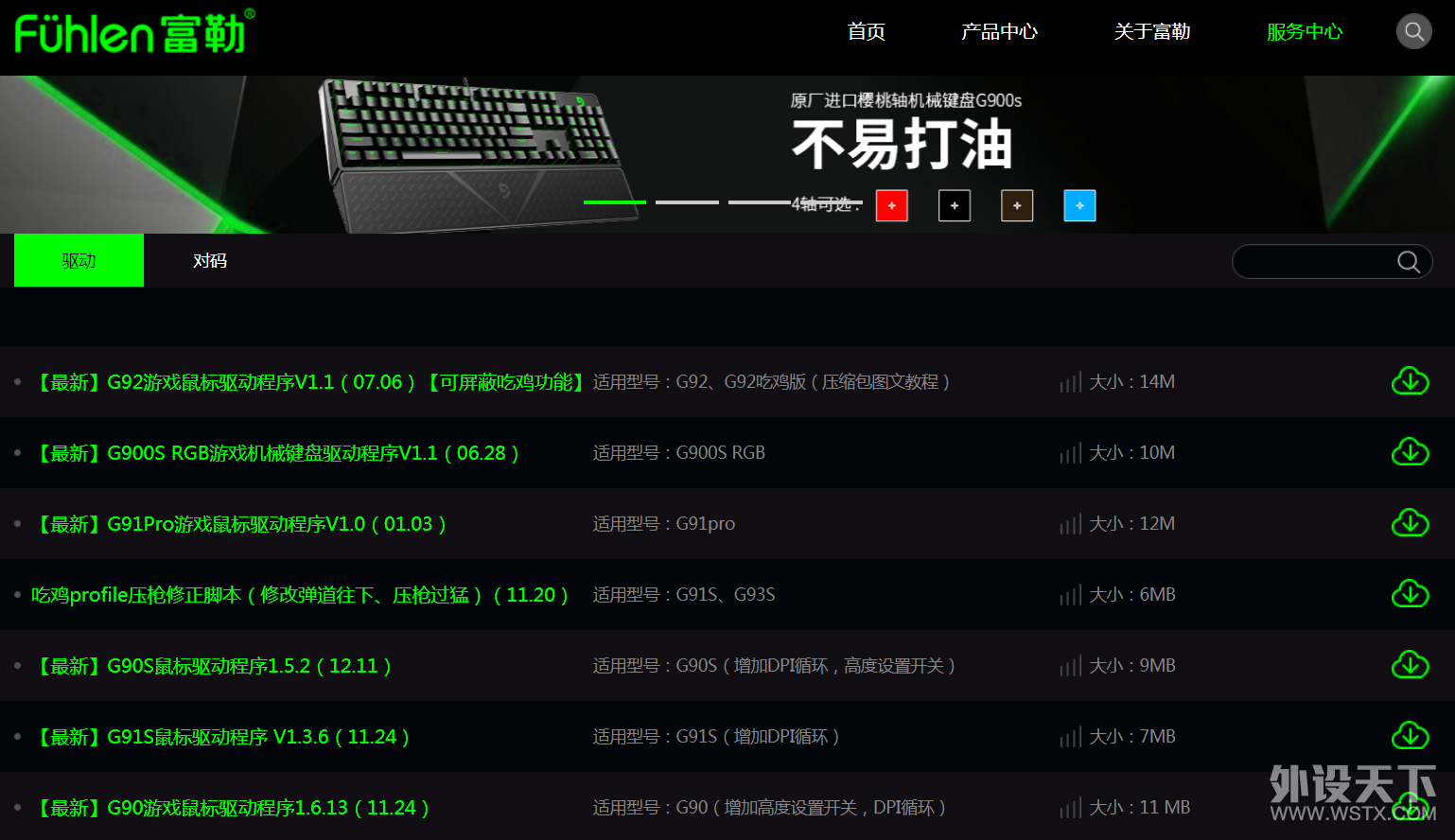Click 原厂进口樱桃轴机械键盘G900s caption

coord(906,100)
